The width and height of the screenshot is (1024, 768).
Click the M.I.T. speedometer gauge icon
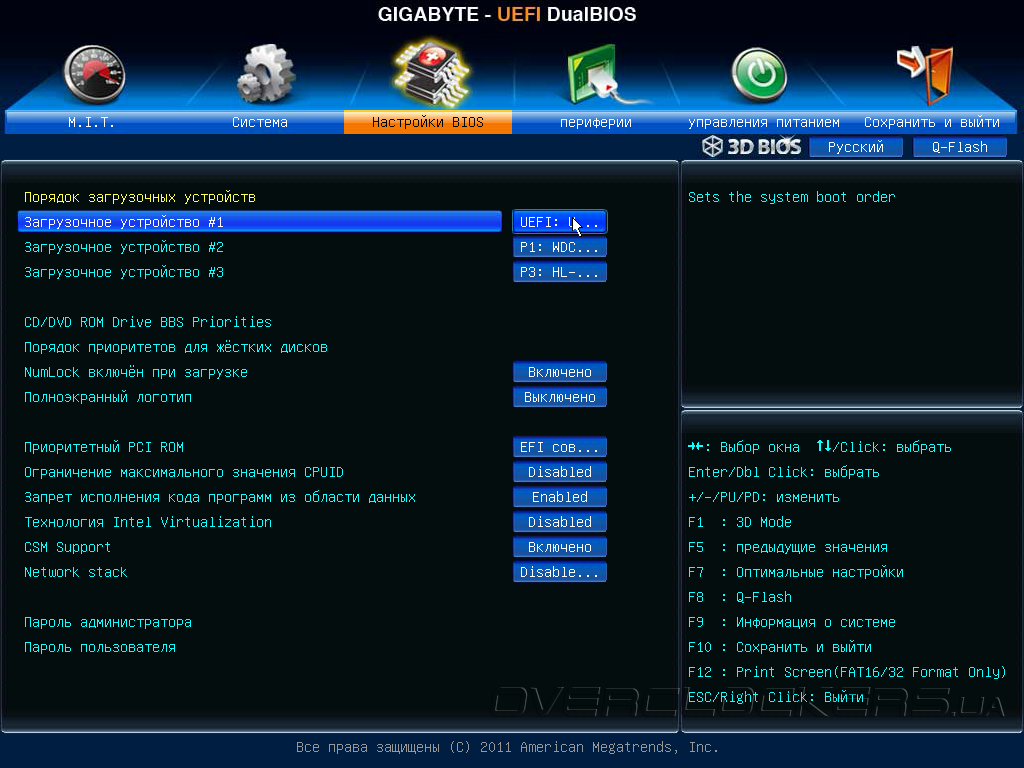click(94, 74)
